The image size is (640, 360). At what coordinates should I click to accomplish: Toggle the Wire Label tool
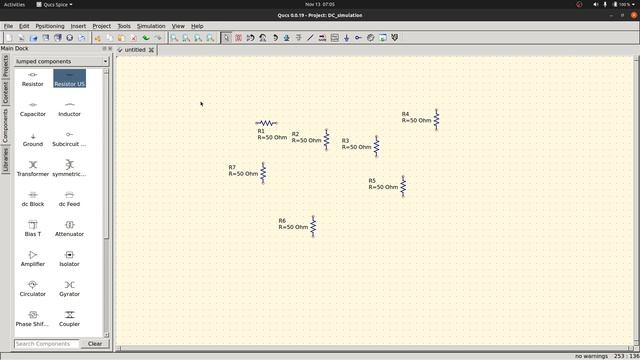[x=322, y=38]
